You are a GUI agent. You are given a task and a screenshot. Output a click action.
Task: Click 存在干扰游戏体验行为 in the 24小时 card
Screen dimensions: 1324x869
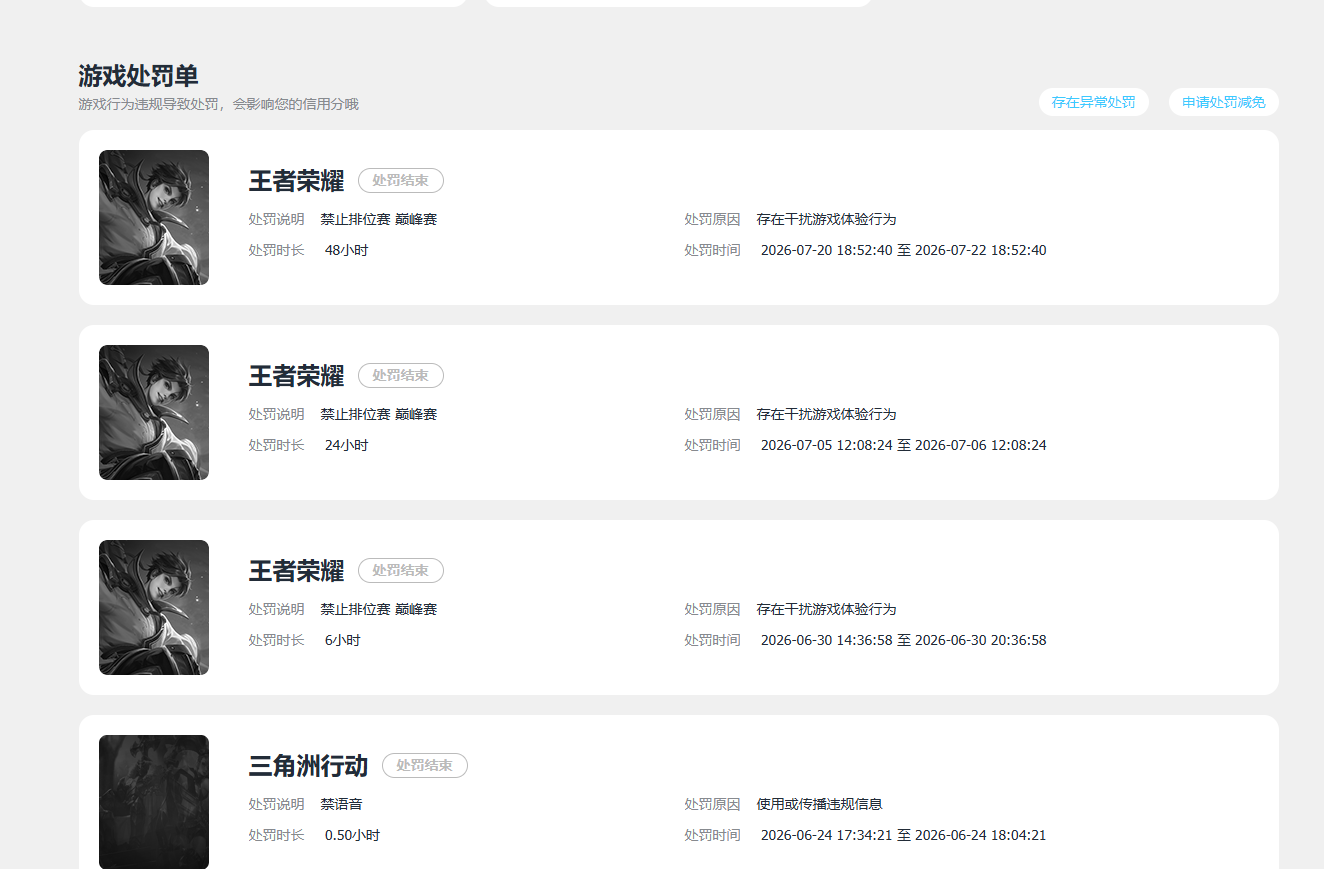pos(827,414)
